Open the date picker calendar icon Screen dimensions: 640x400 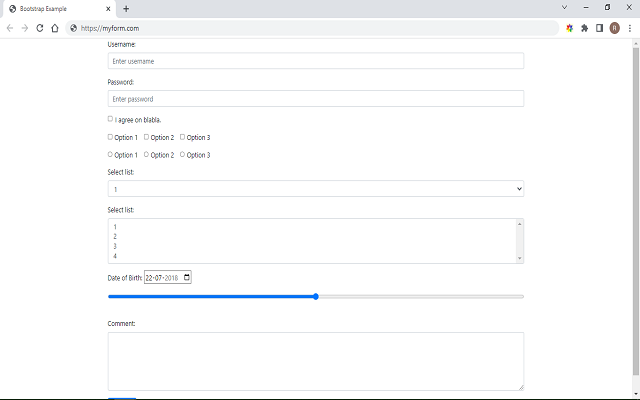click(186, 277)
